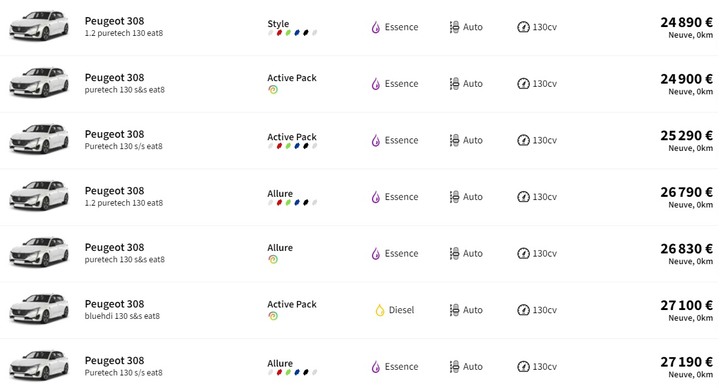Click the Essence fuel drop icon in the 27 190 € row
This screenshot has height=388, width=720.
(x=376, y=366)
